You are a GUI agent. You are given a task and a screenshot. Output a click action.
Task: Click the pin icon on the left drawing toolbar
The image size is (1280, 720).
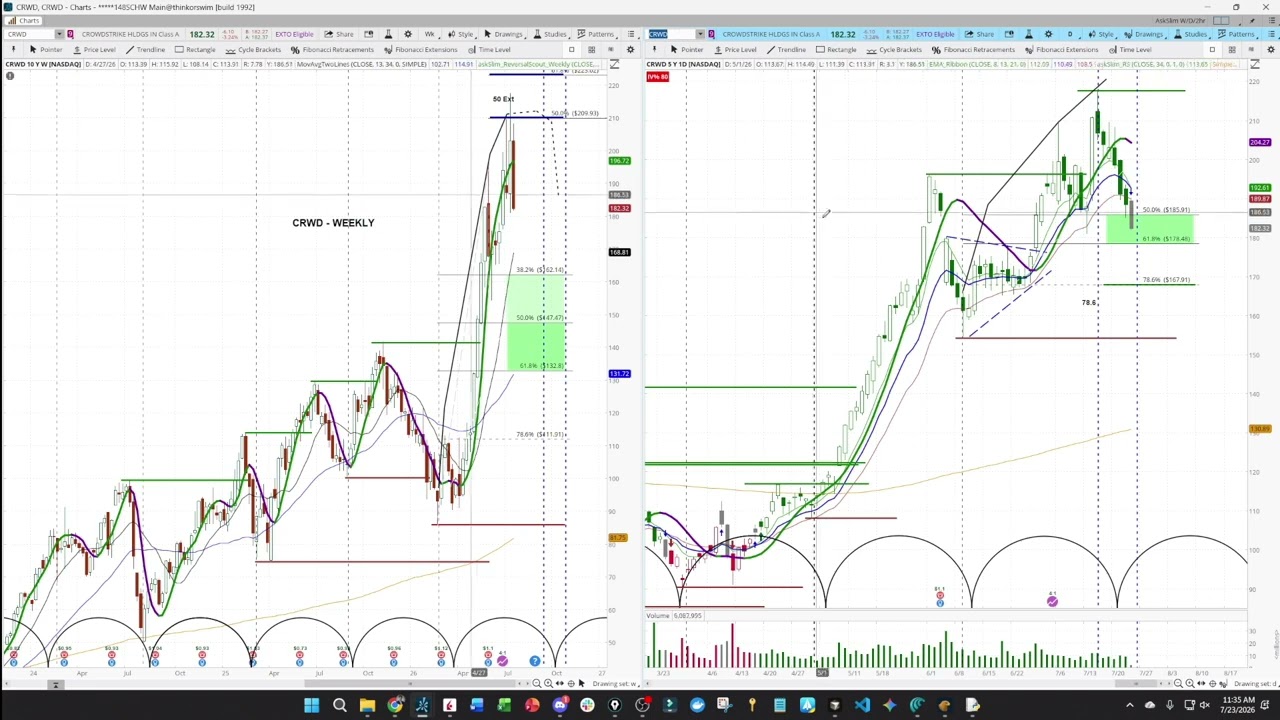[x=13, y=49]
